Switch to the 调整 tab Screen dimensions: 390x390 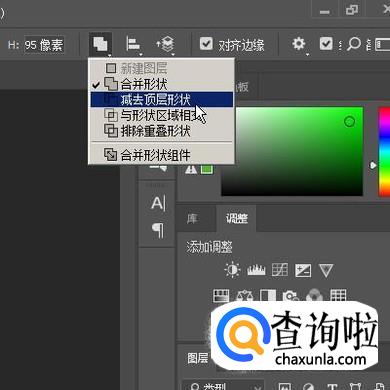point(237,219)
